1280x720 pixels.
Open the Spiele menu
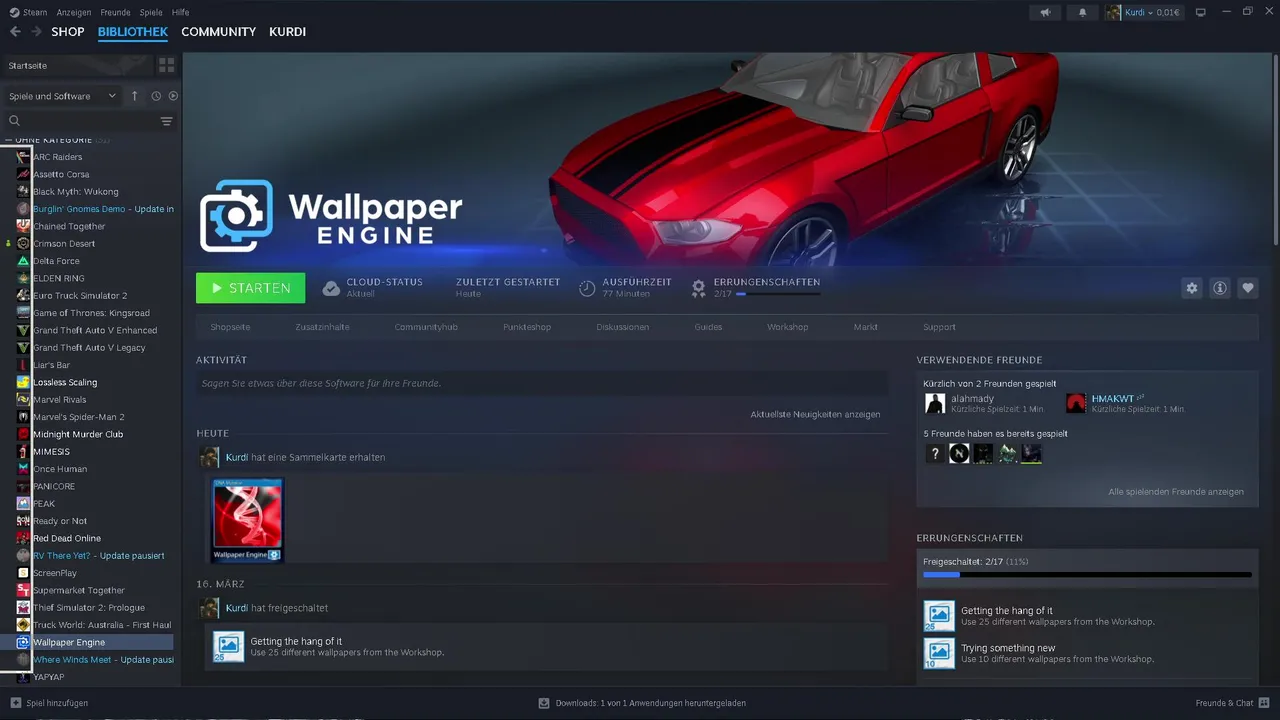click(151, 12)
